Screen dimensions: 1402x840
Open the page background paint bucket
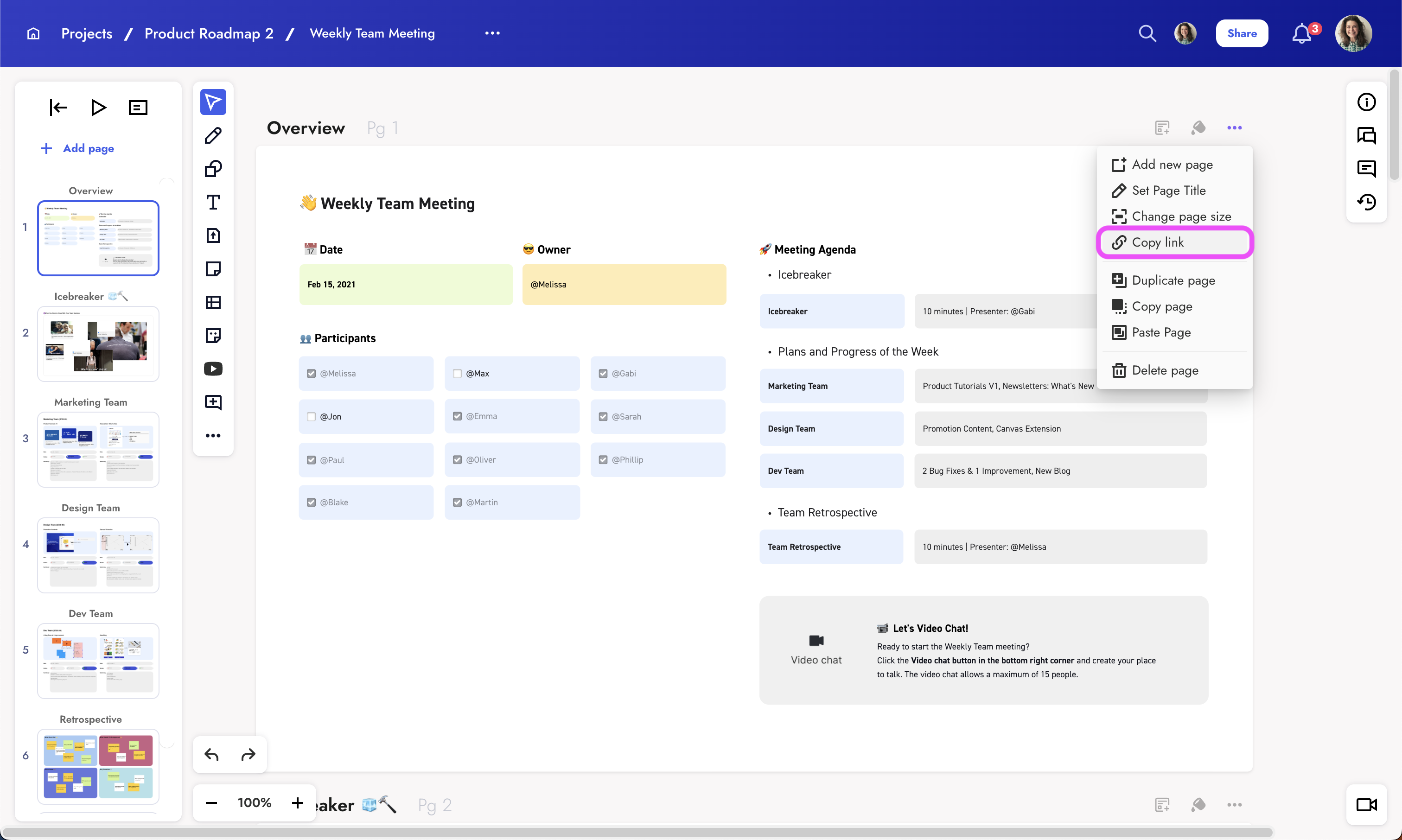[x=1198, y=128]
